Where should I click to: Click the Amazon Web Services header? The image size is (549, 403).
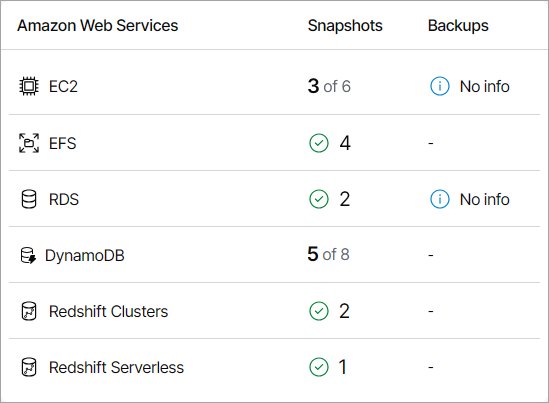coord(98,26)
